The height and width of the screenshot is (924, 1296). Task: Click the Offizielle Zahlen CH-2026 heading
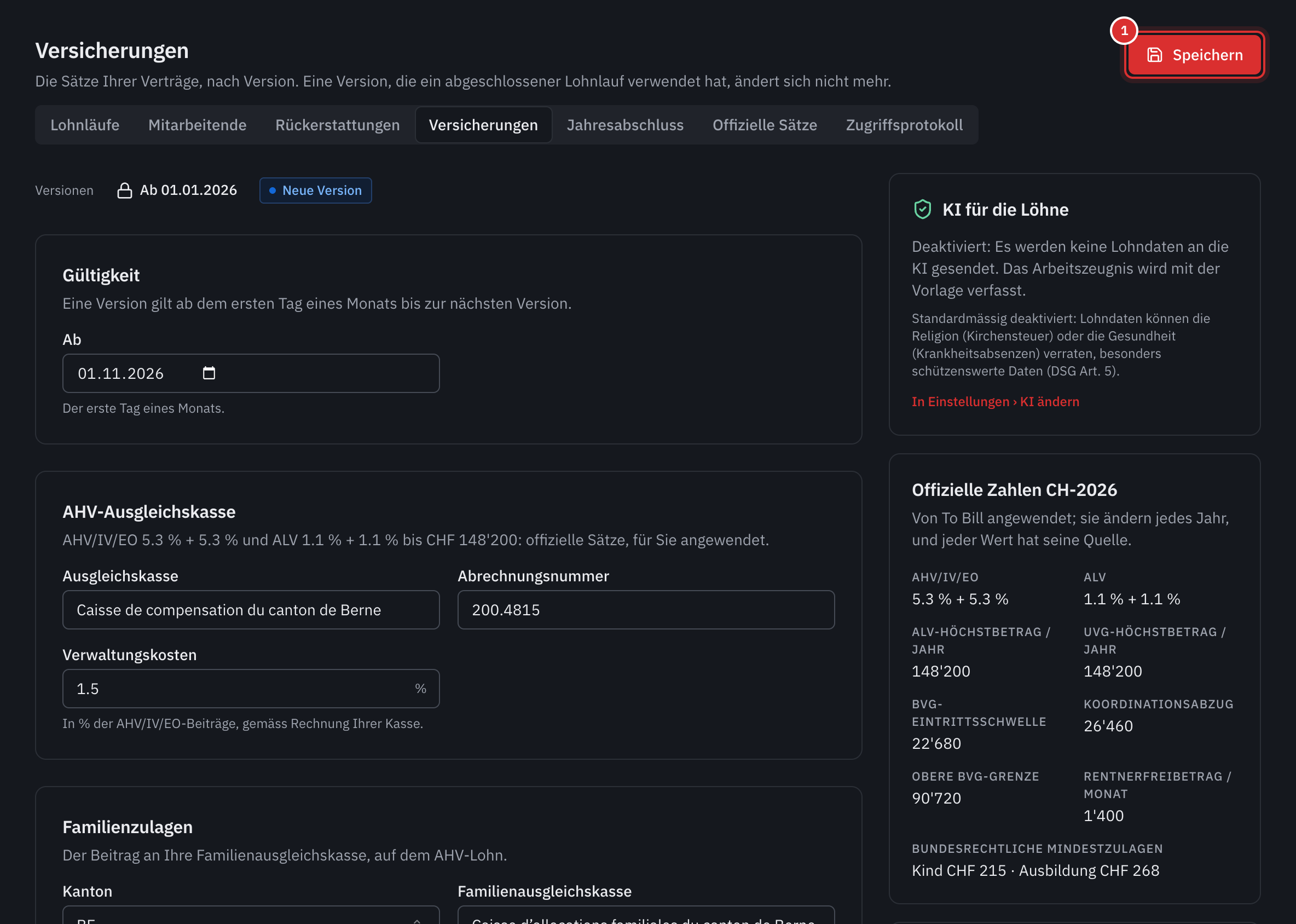coord(1014,489)
